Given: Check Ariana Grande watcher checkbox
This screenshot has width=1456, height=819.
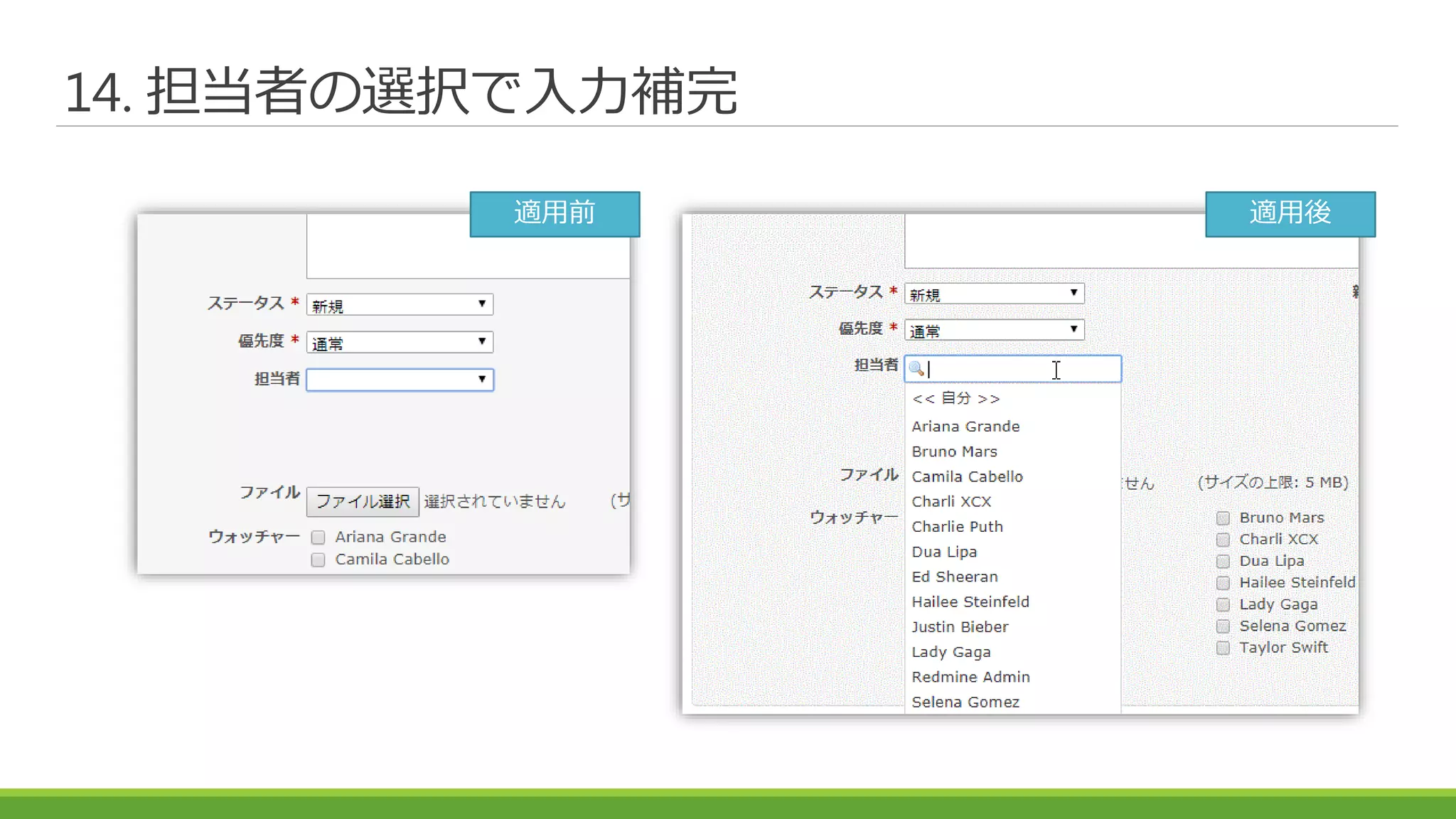Looking at the screenshot, I should [x=318, y=537].
